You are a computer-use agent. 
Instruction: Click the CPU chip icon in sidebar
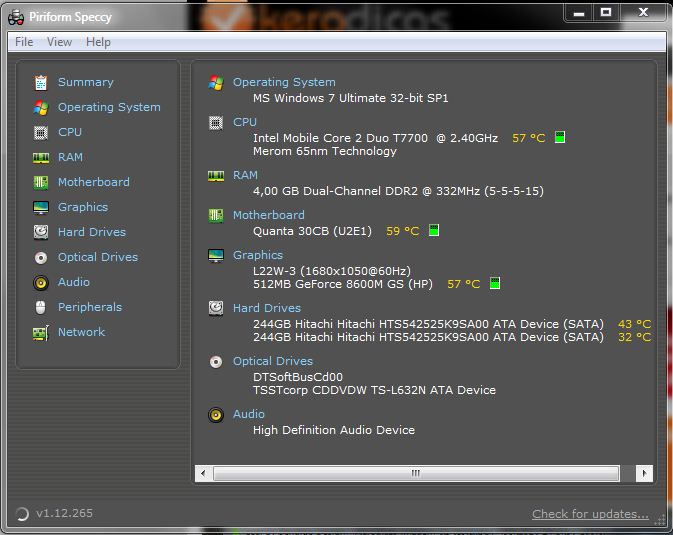41,133
